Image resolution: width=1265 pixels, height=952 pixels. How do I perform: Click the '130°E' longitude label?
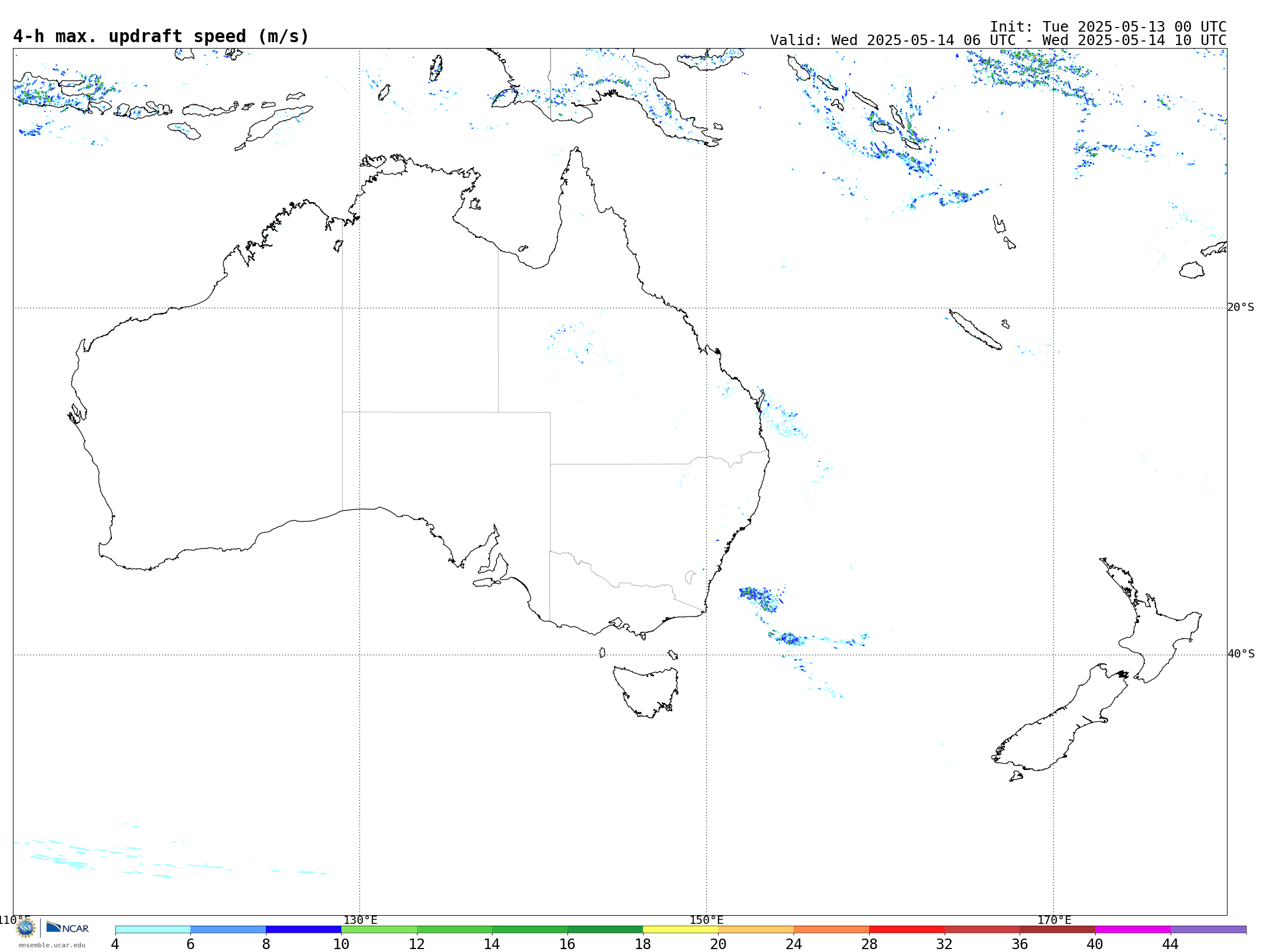pos(360,920)
